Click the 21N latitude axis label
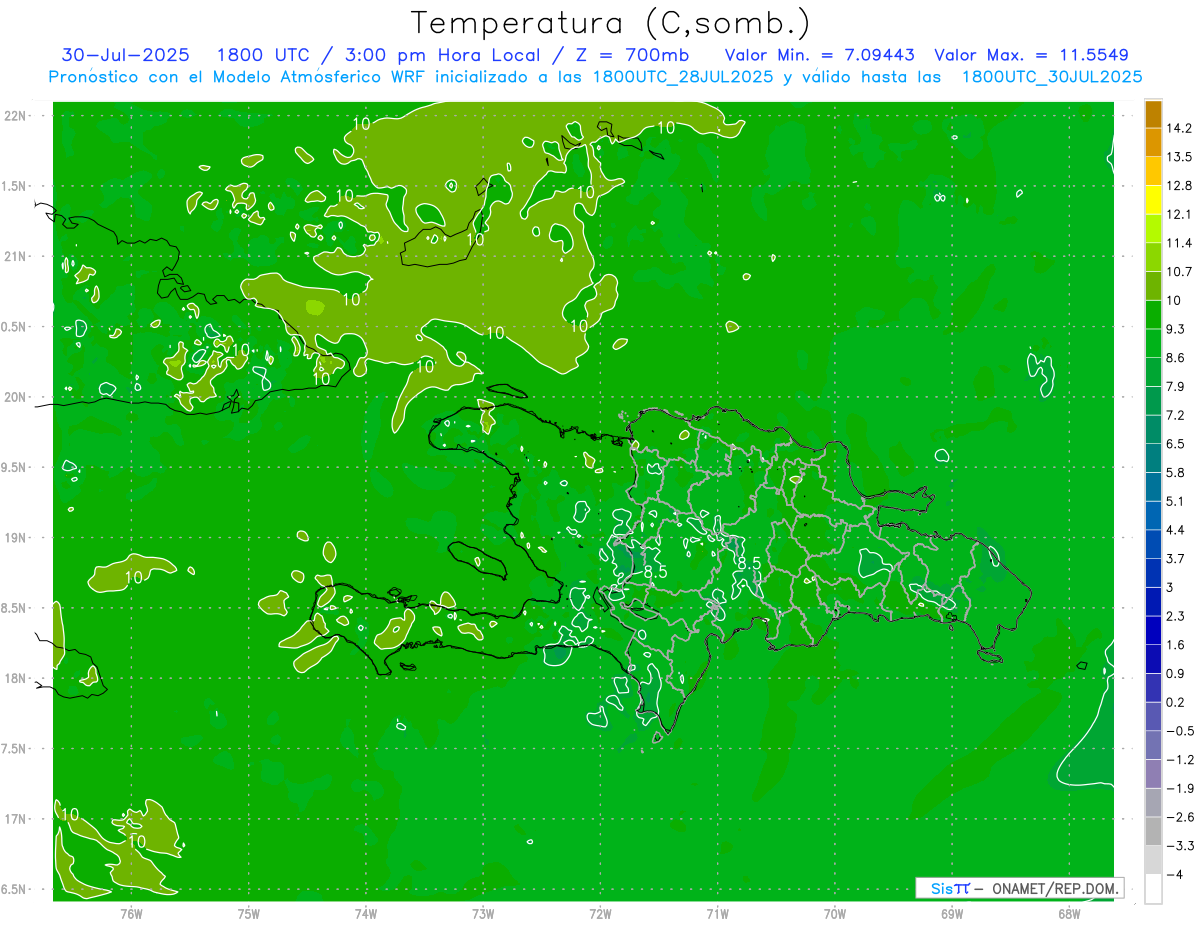1200x927 pixels. pyautogui.click(x=15, y=257)
